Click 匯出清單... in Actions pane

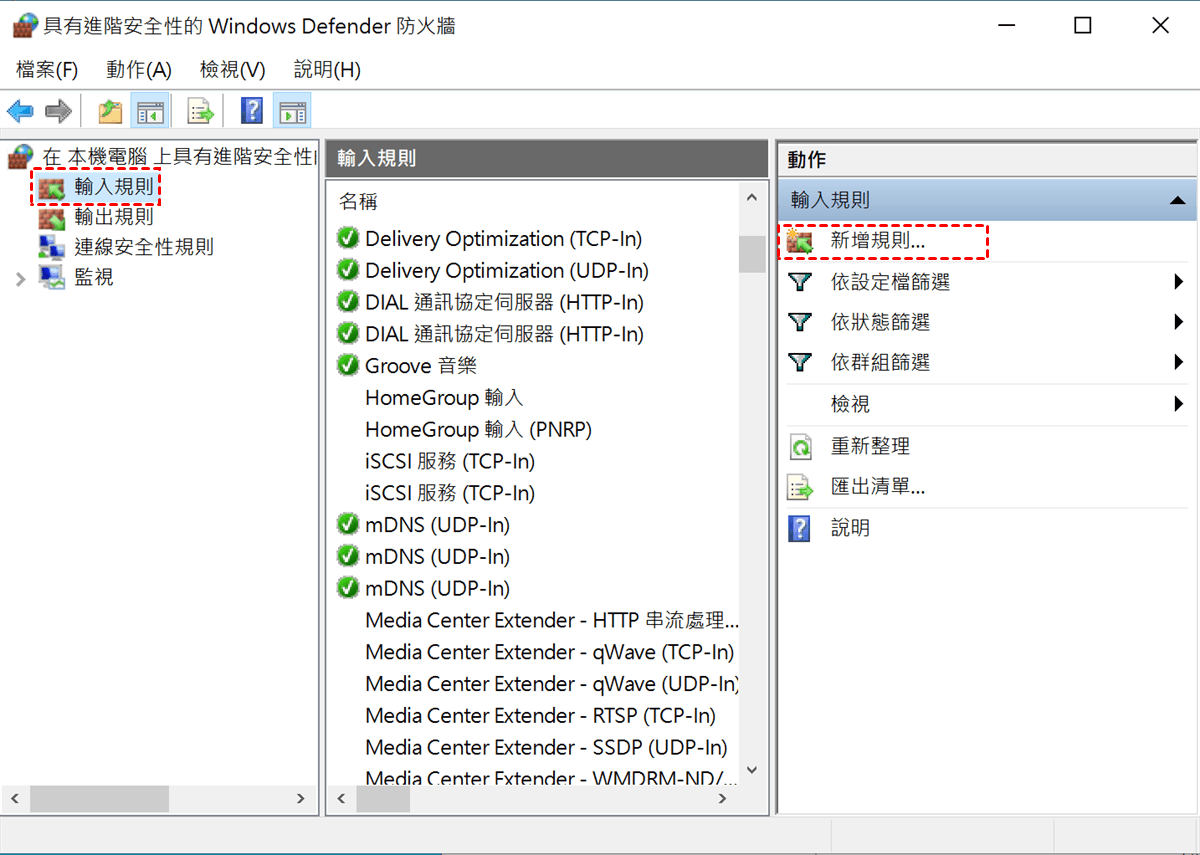878,487
